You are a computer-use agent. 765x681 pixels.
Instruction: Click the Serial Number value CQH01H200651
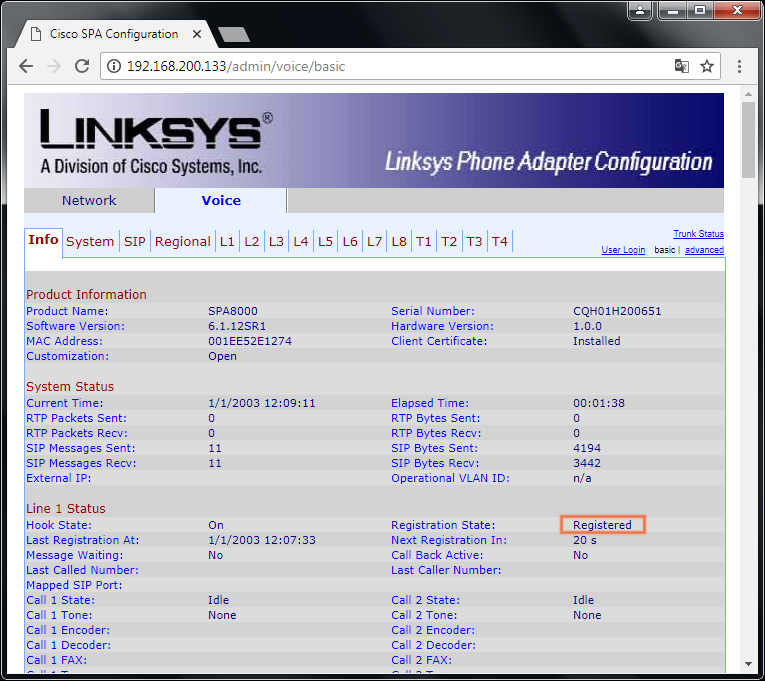pos(617,311)
